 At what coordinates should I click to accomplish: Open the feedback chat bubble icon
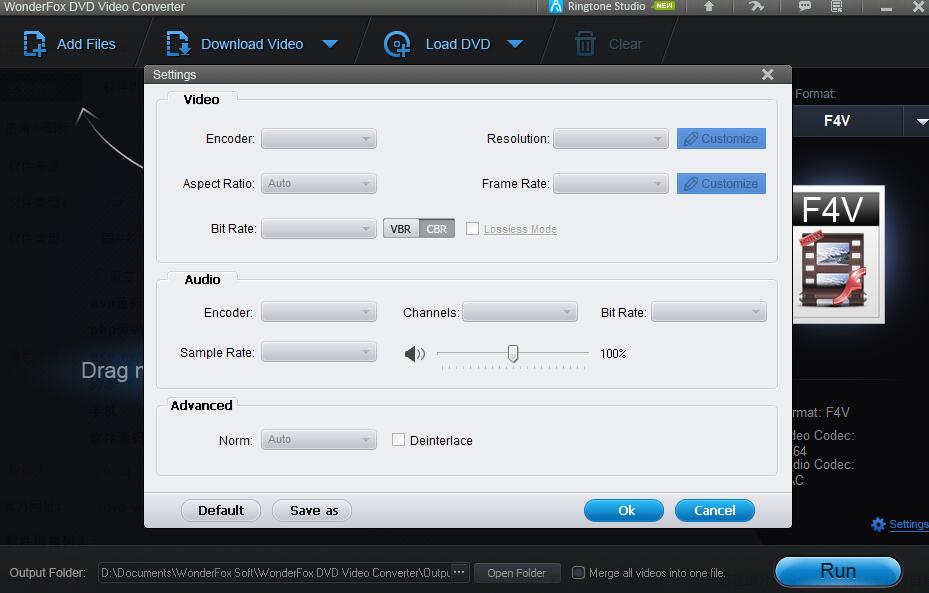point(805,7)
